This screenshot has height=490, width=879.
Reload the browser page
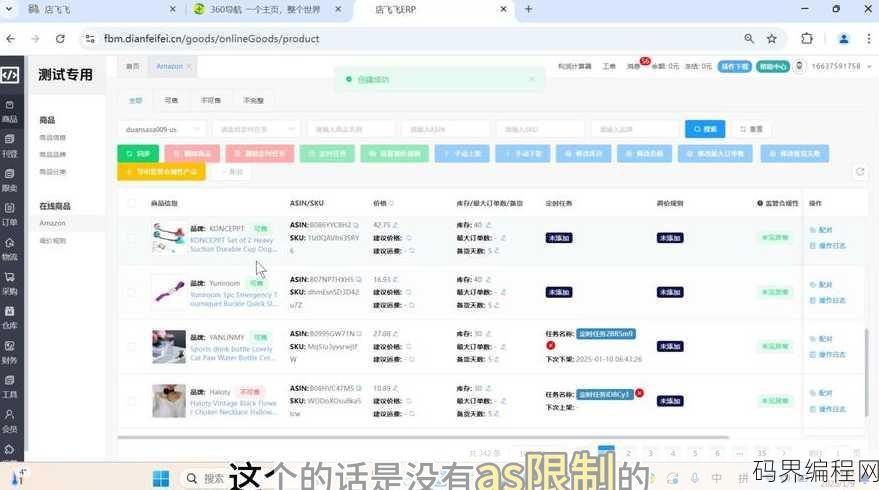[x=60, y=39]
